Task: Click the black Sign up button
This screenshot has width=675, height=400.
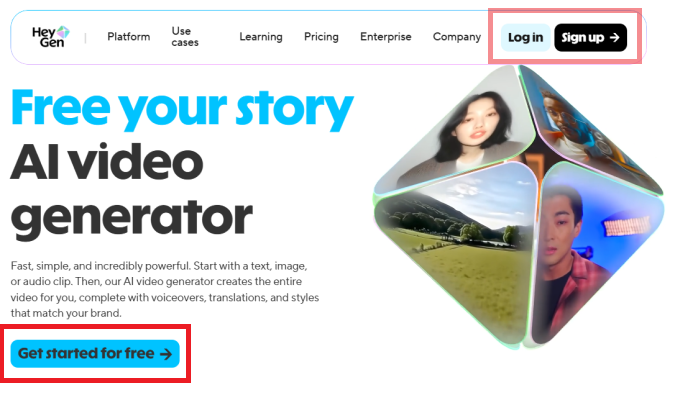Action: (590, 37)
